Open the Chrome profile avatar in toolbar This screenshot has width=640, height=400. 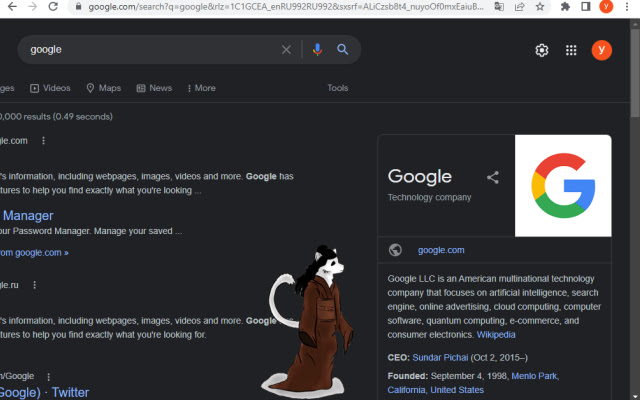[x=606, y=7]
